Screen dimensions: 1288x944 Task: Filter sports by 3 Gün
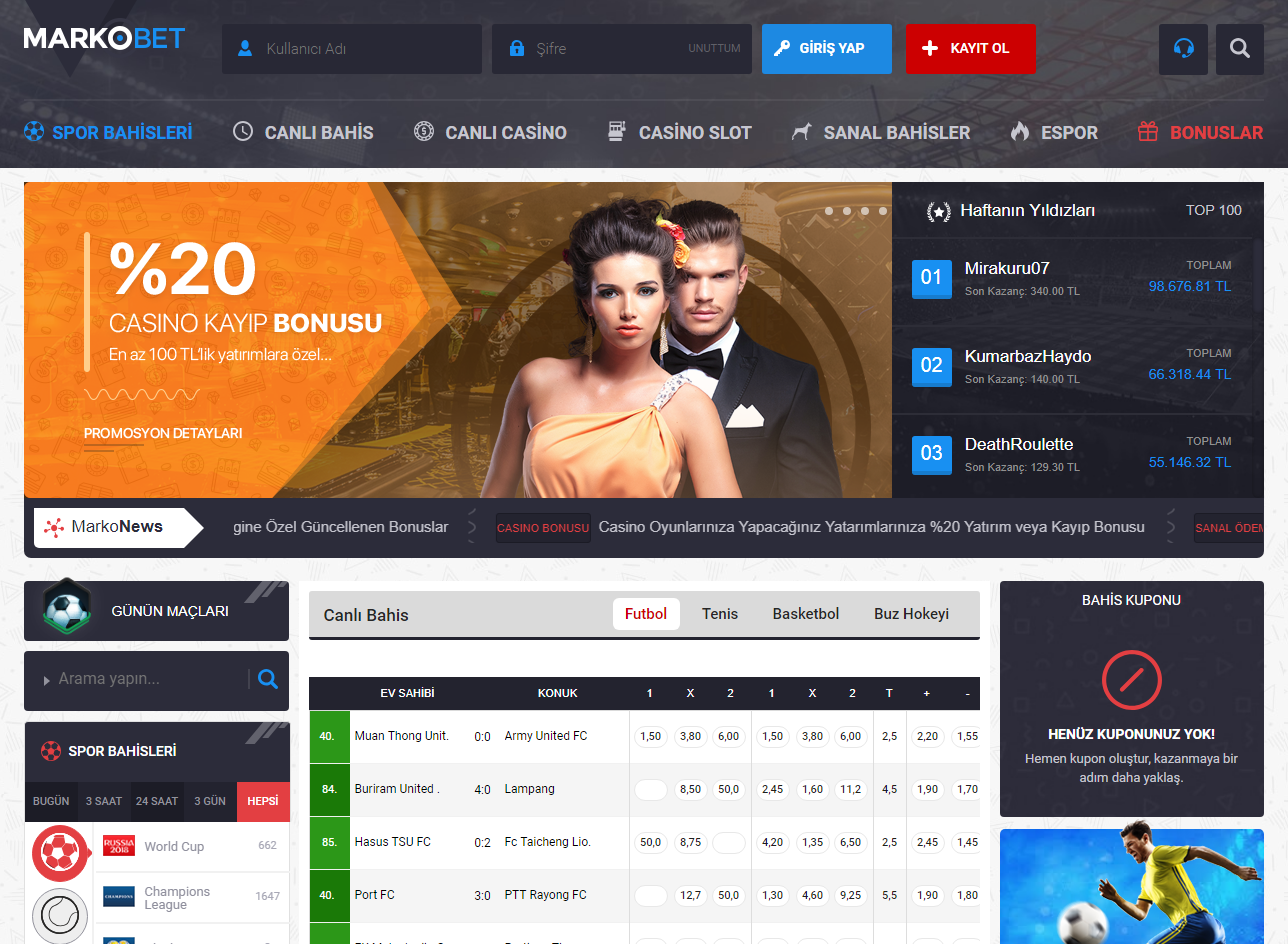point(210,801)
